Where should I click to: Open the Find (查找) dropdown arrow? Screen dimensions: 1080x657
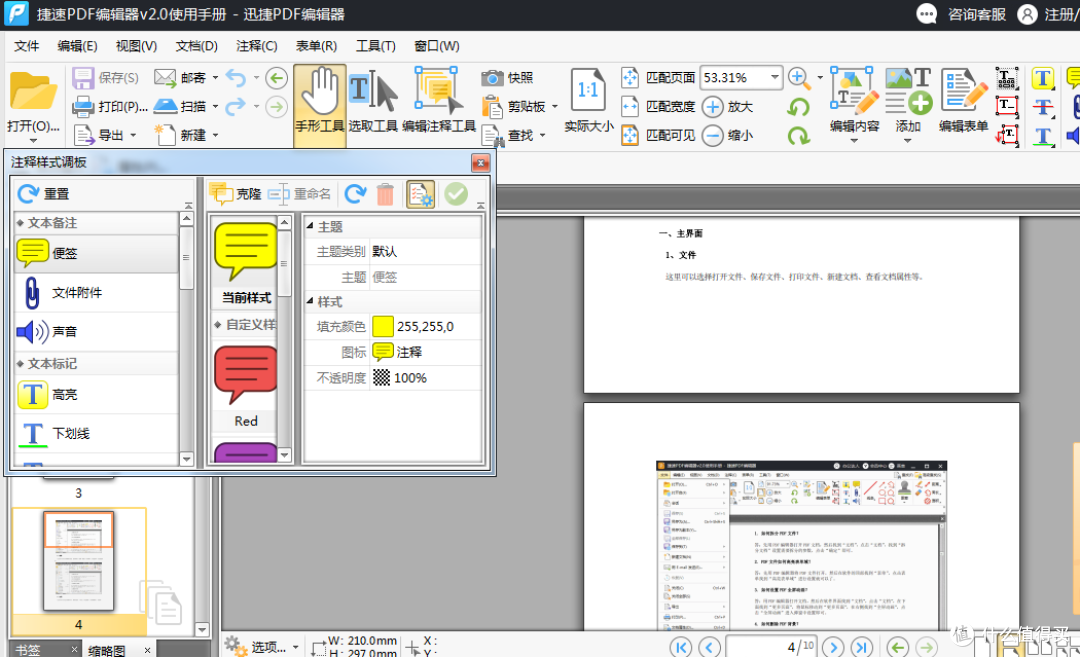point(543,136)
